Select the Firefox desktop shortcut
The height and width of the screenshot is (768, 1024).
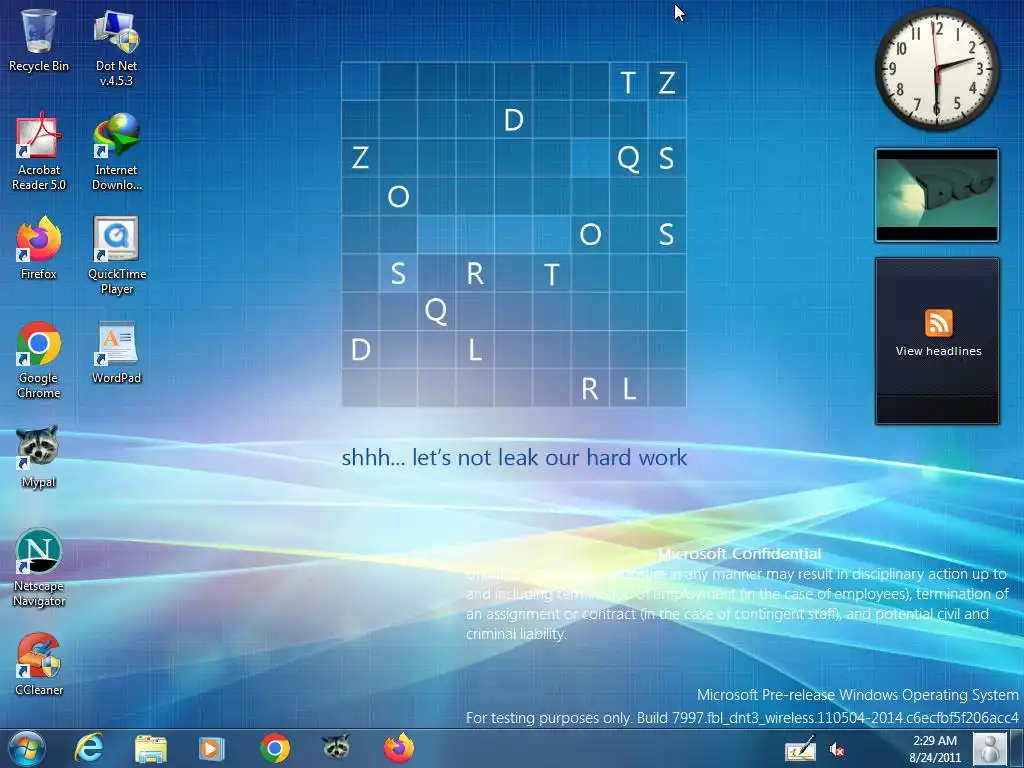39,248
